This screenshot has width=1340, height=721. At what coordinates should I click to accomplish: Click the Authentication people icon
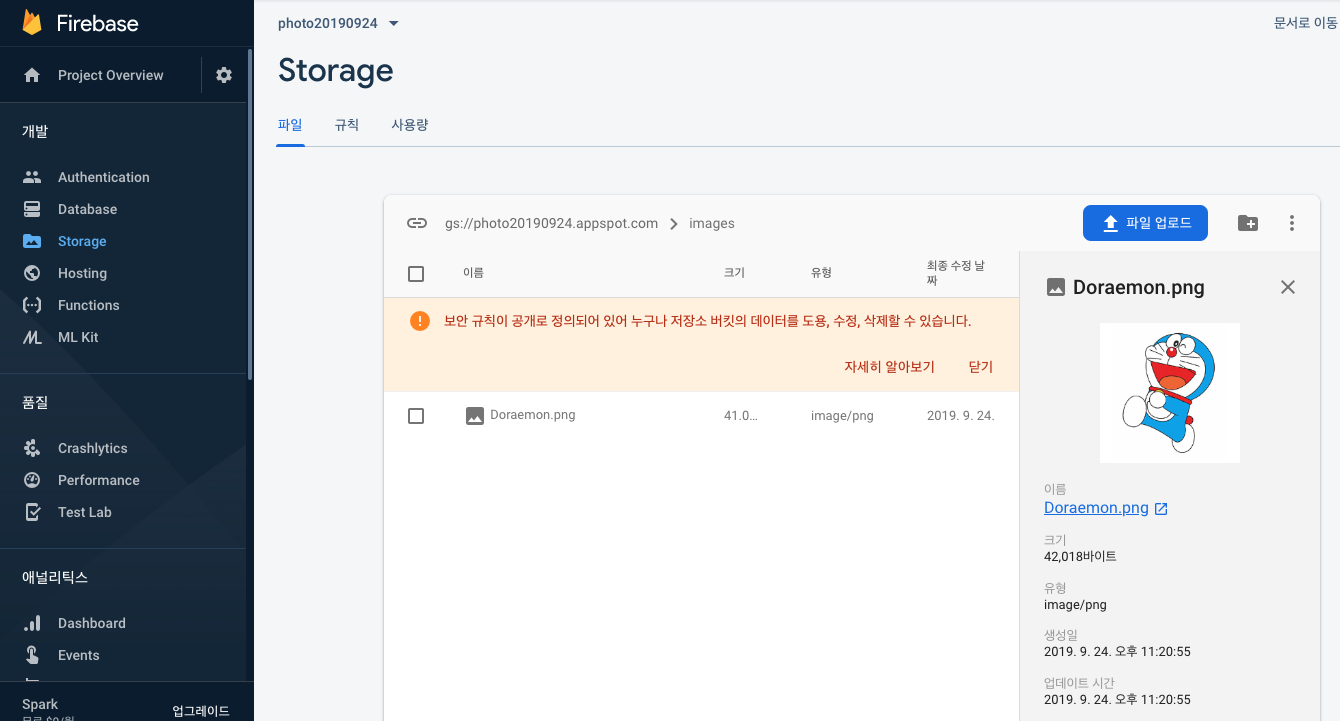click(x=32, y=177)
